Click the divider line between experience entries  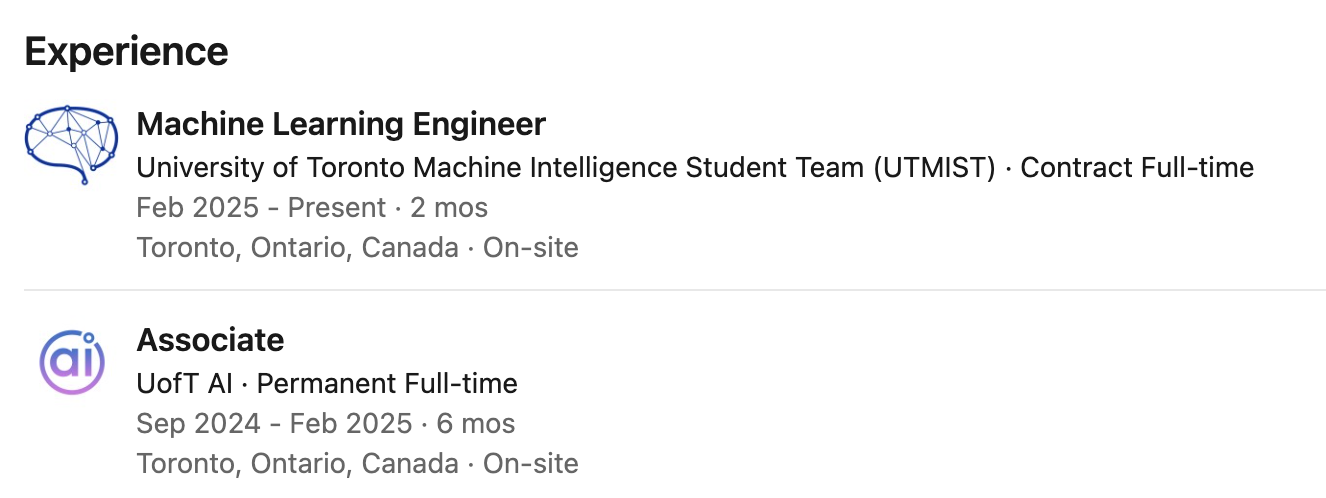[675, 290]
